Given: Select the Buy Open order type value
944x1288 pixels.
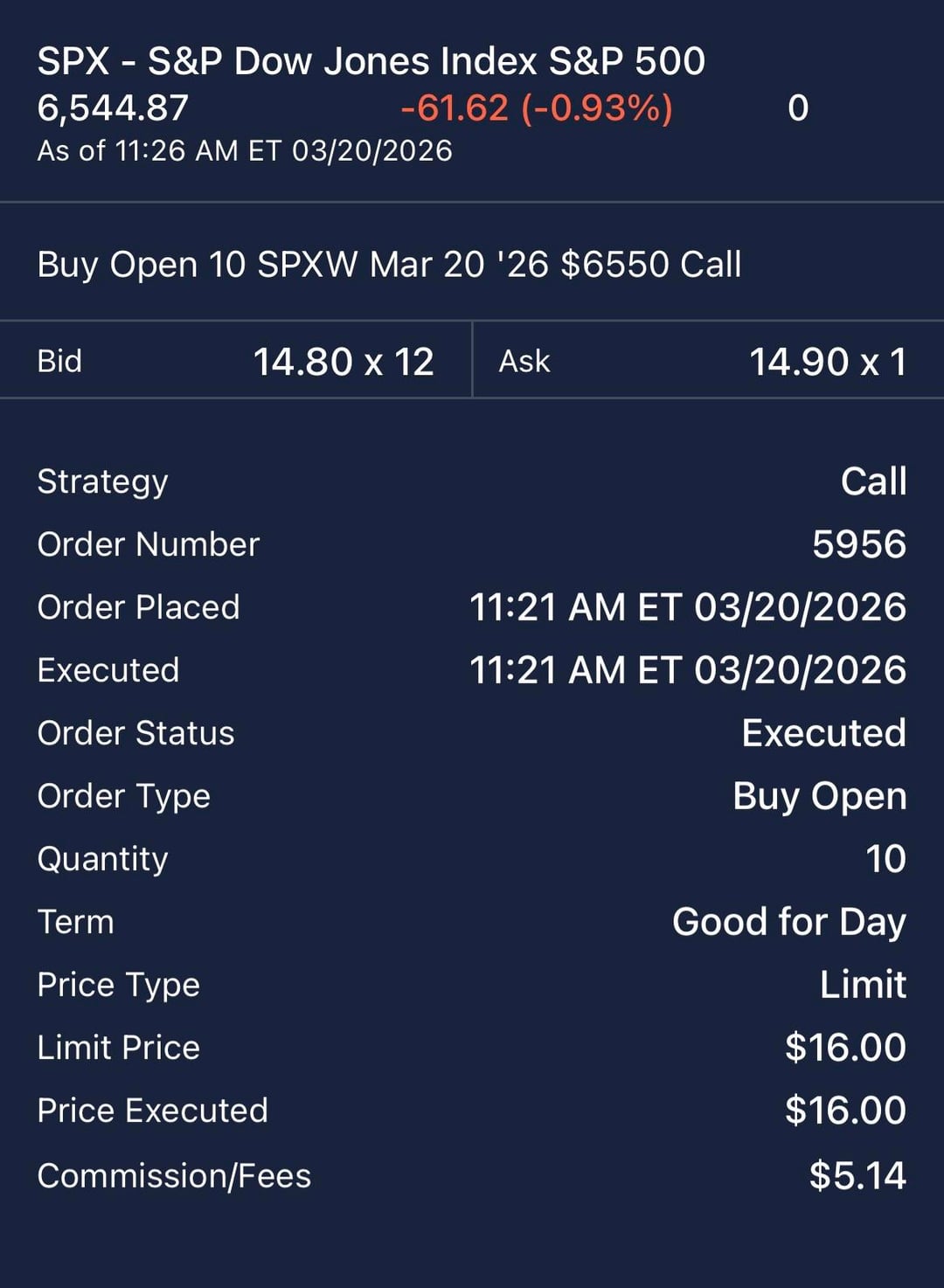Looking at the screenshot, I should (819, 796).
